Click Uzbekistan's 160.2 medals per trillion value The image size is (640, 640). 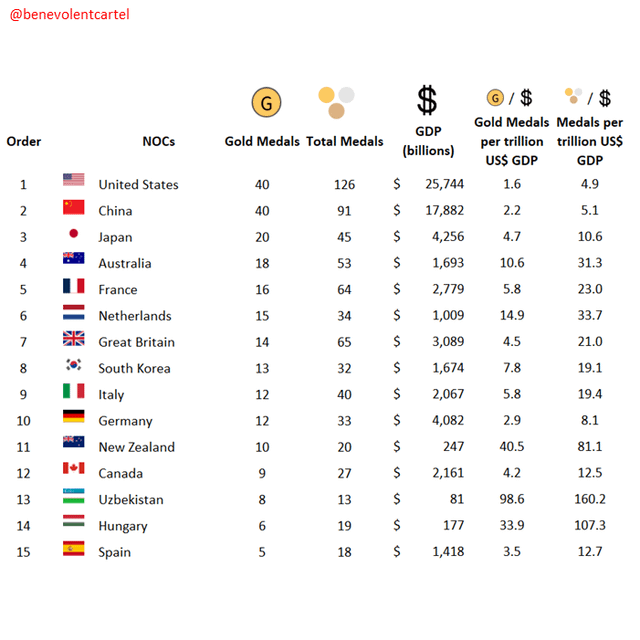pyautogui.click(x=590, y=499)
